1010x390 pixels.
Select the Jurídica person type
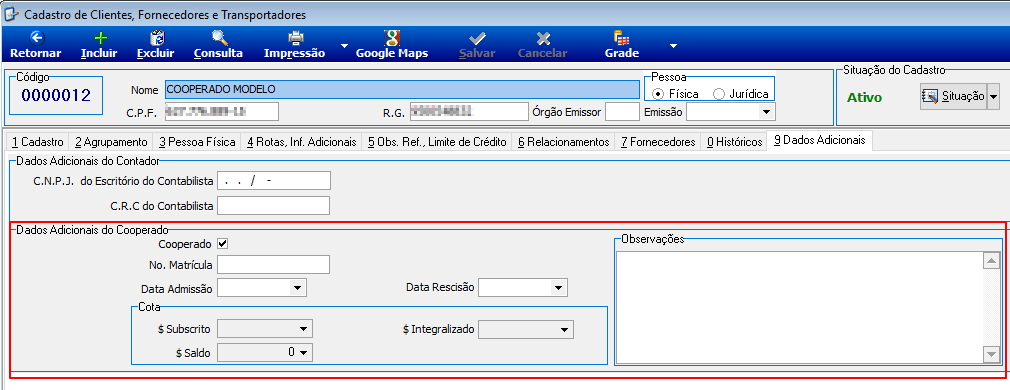pyautogui.click(x=719, y=94)
